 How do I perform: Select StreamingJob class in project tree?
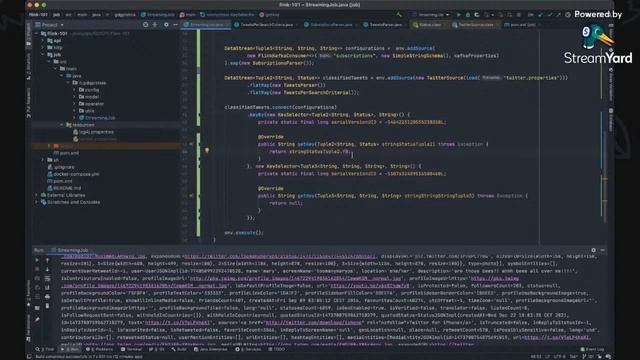pos(97,118)
